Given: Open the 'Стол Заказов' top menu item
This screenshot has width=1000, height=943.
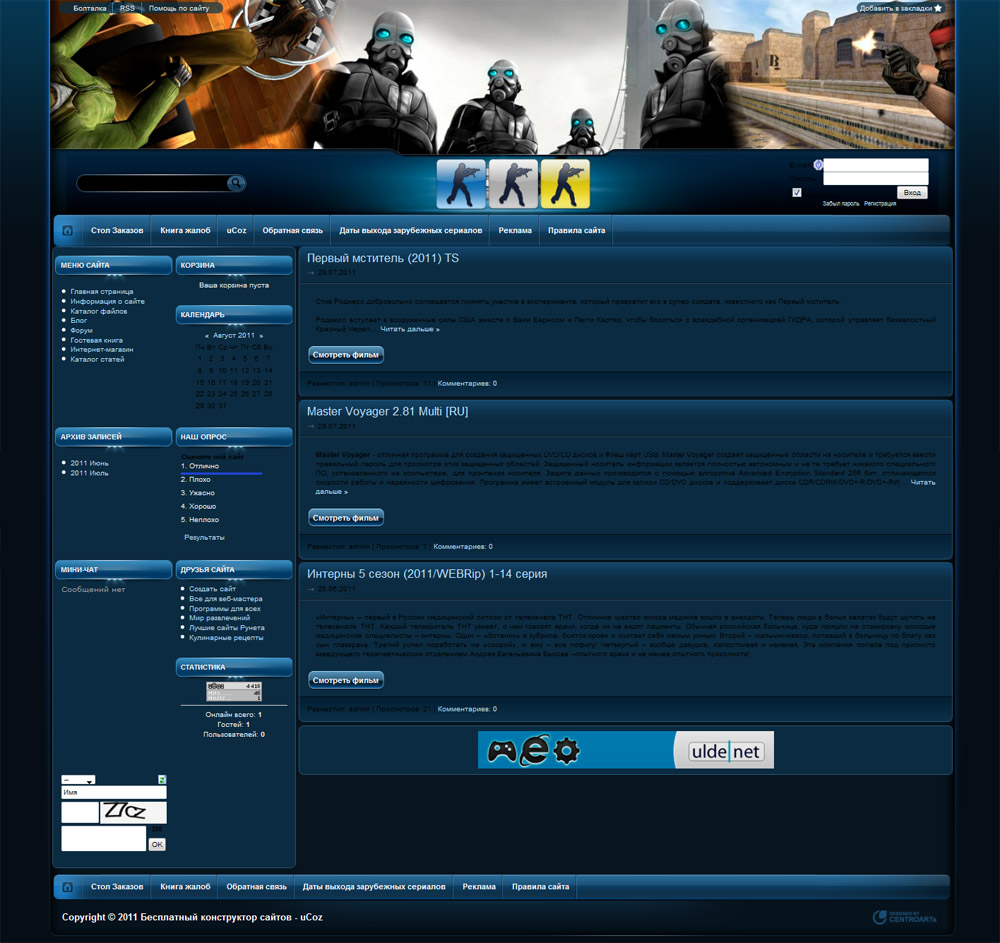Looking at the screenshot, I should [x=117, y=231].
